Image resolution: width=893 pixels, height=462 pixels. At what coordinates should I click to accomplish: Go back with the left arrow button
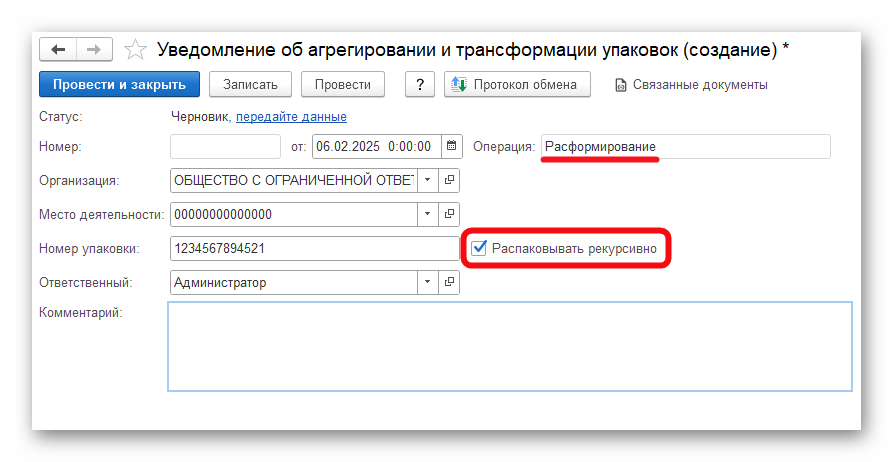click(58, 50)
